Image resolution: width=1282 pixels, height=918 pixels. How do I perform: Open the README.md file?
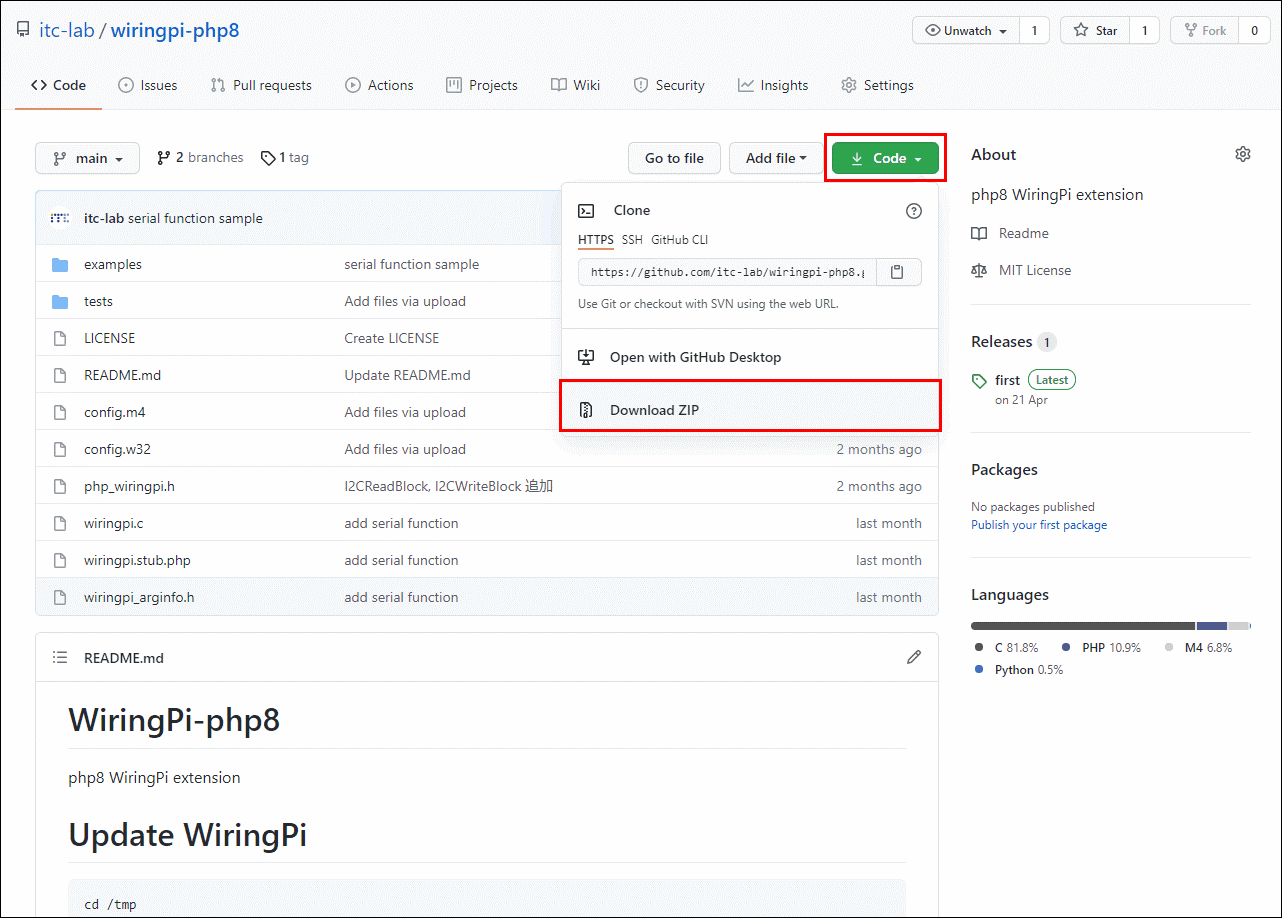(122, 376)
